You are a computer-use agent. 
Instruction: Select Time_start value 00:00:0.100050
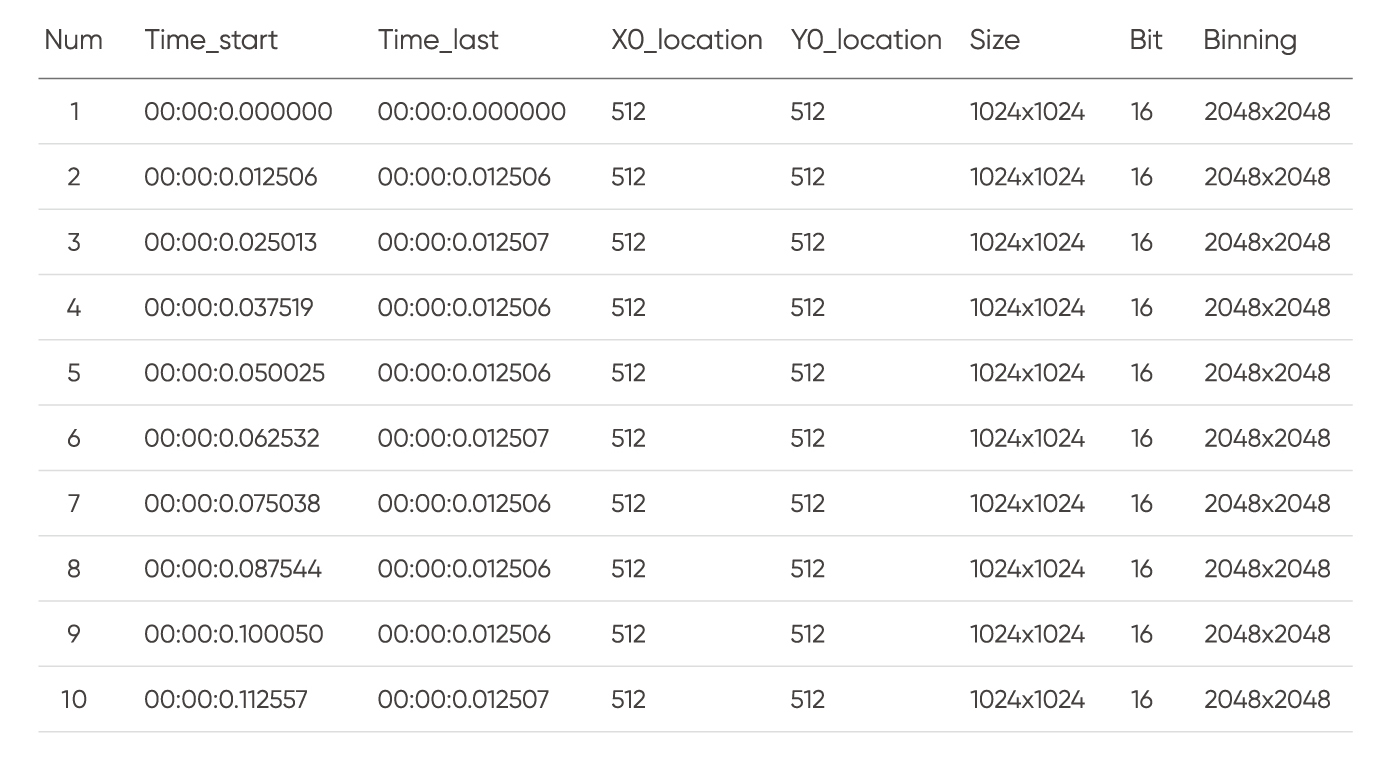(233, 634)
